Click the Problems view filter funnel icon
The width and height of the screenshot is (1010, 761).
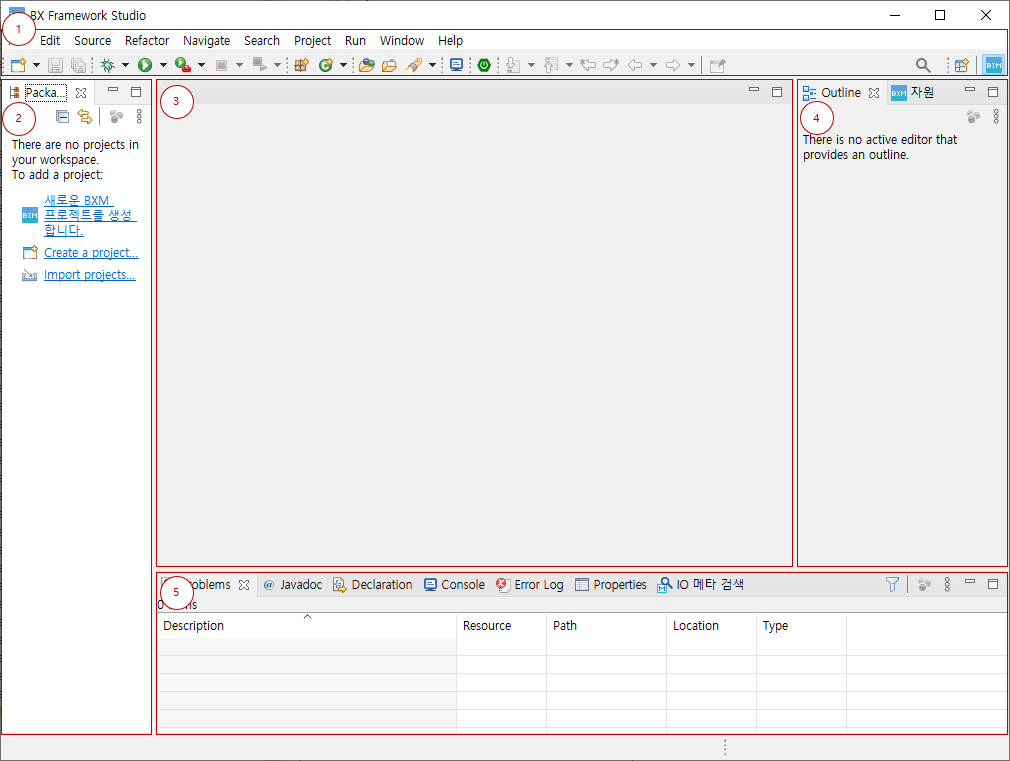pyautogui.click(x=892, y=585)
